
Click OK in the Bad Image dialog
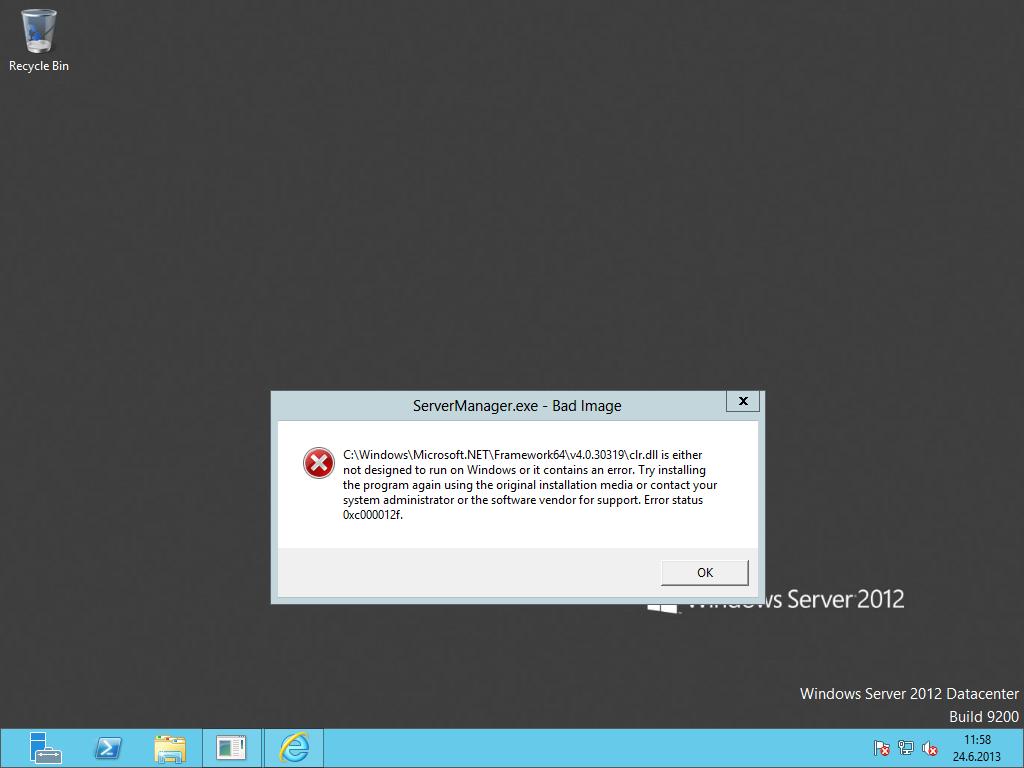705,573
